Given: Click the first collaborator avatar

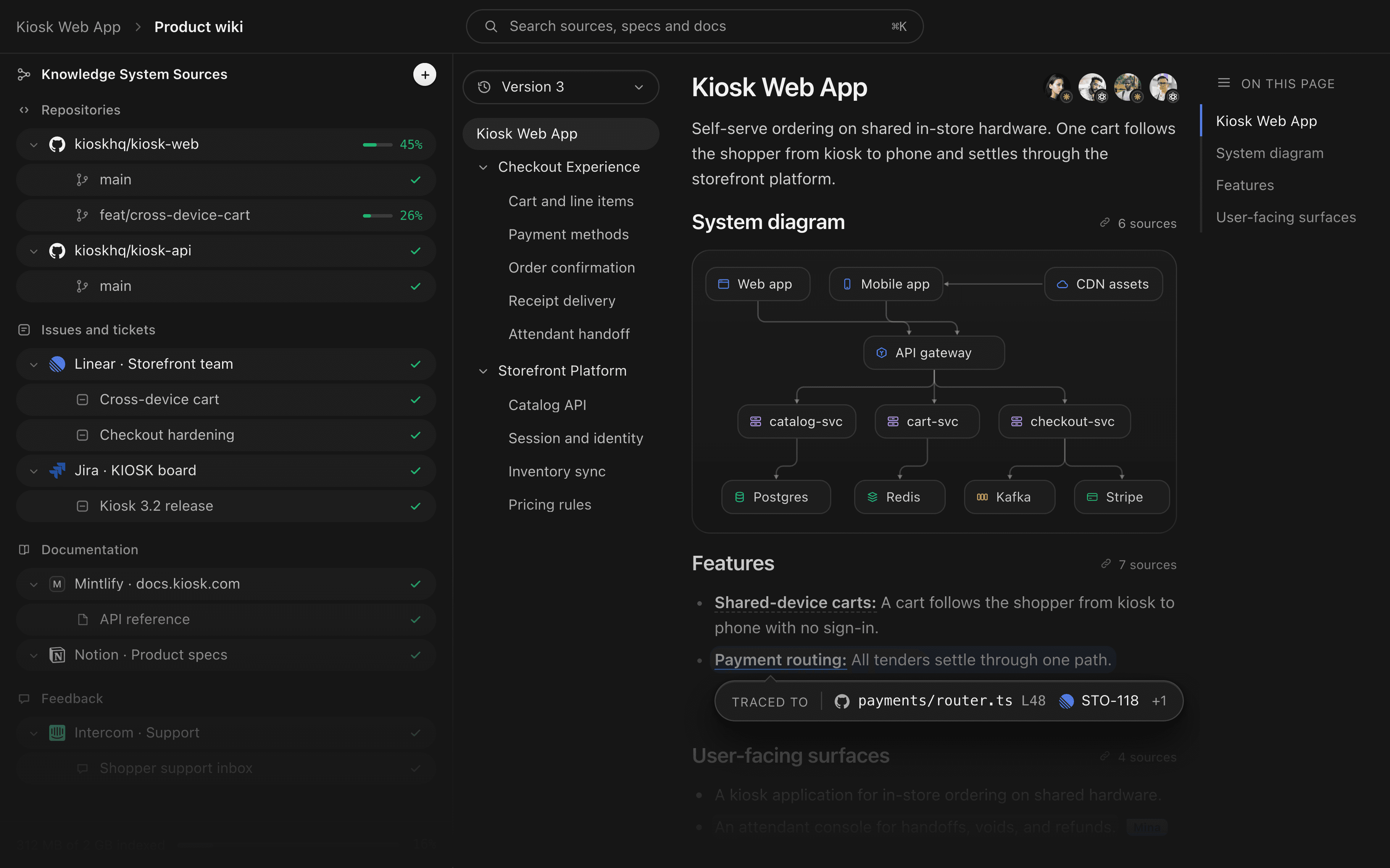Looking at the screenshot, I should pos(1057,87).
